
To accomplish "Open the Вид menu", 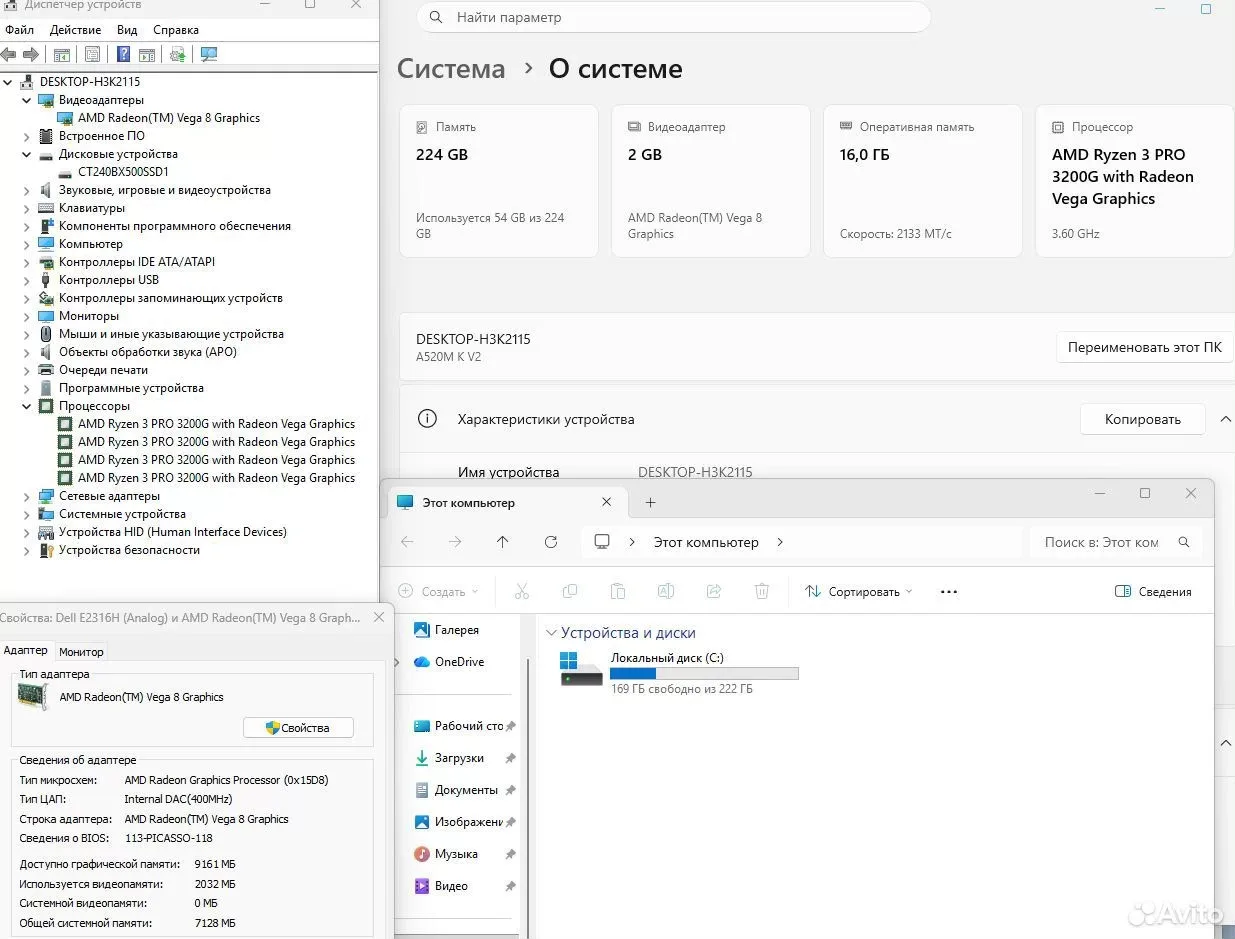I will [127, 30].
